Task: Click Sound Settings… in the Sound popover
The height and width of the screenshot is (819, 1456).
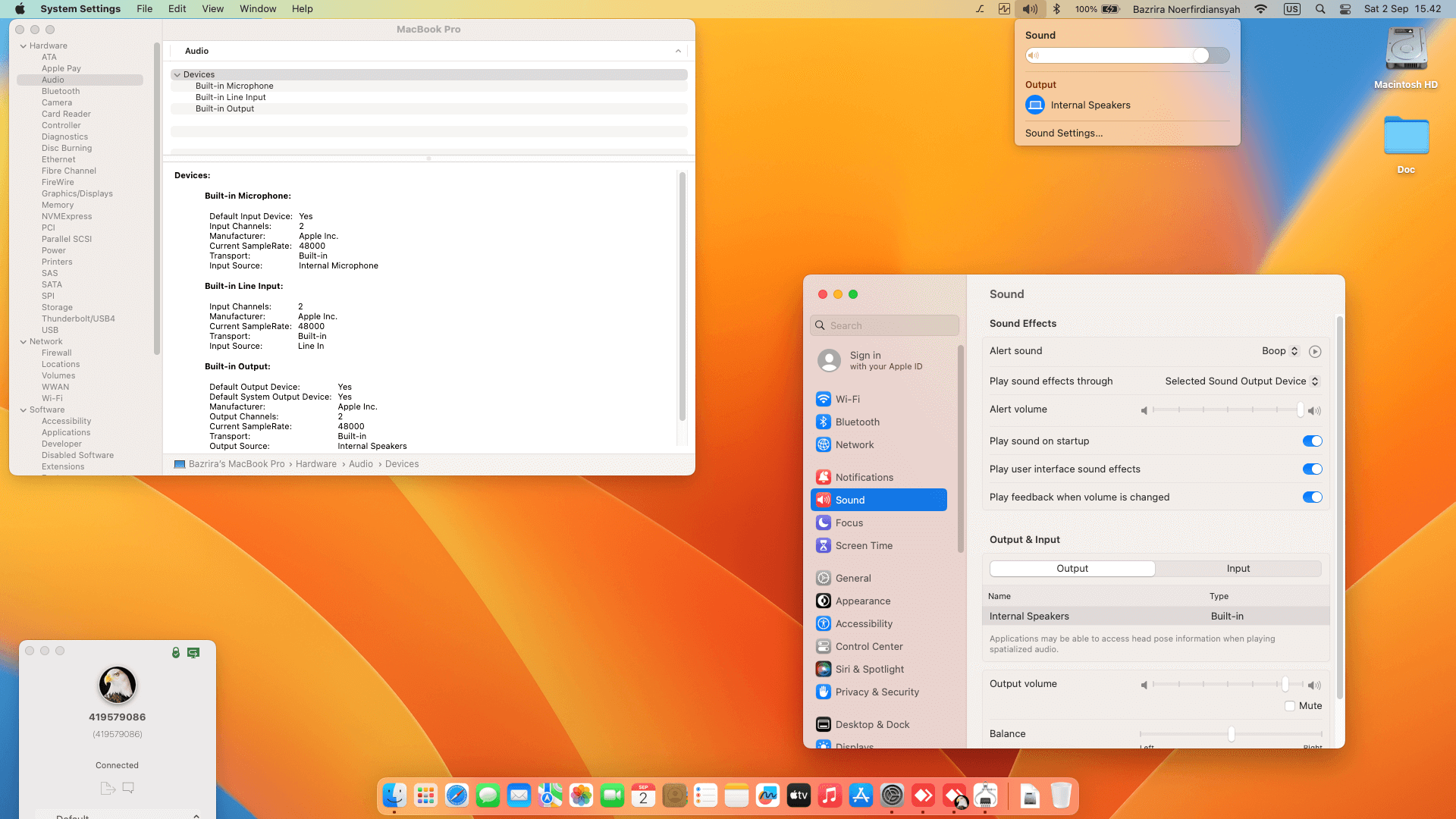Action: click(x=1064, y=133)
